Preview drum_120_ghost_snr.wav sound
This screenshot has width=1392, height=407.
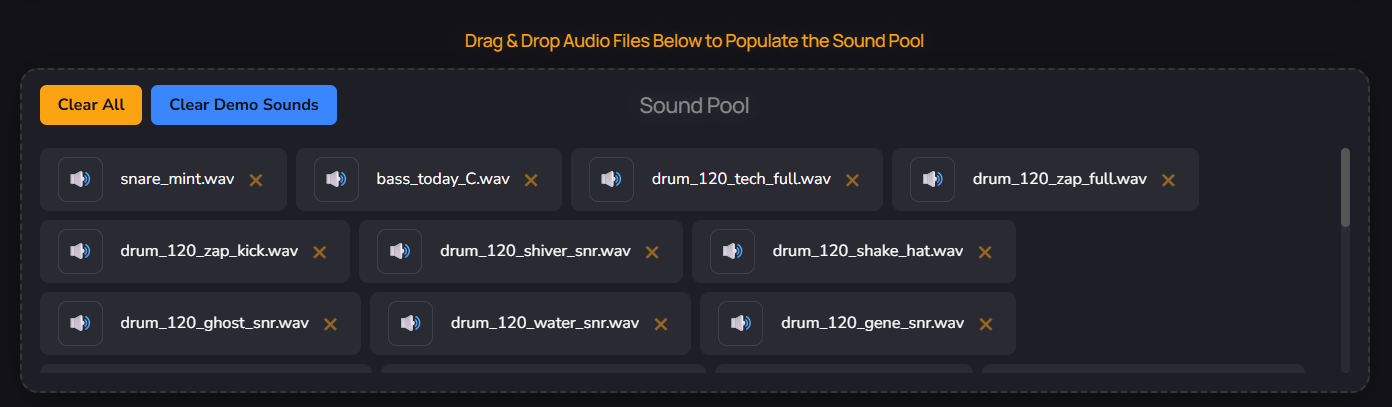click(x=80, y=324)
